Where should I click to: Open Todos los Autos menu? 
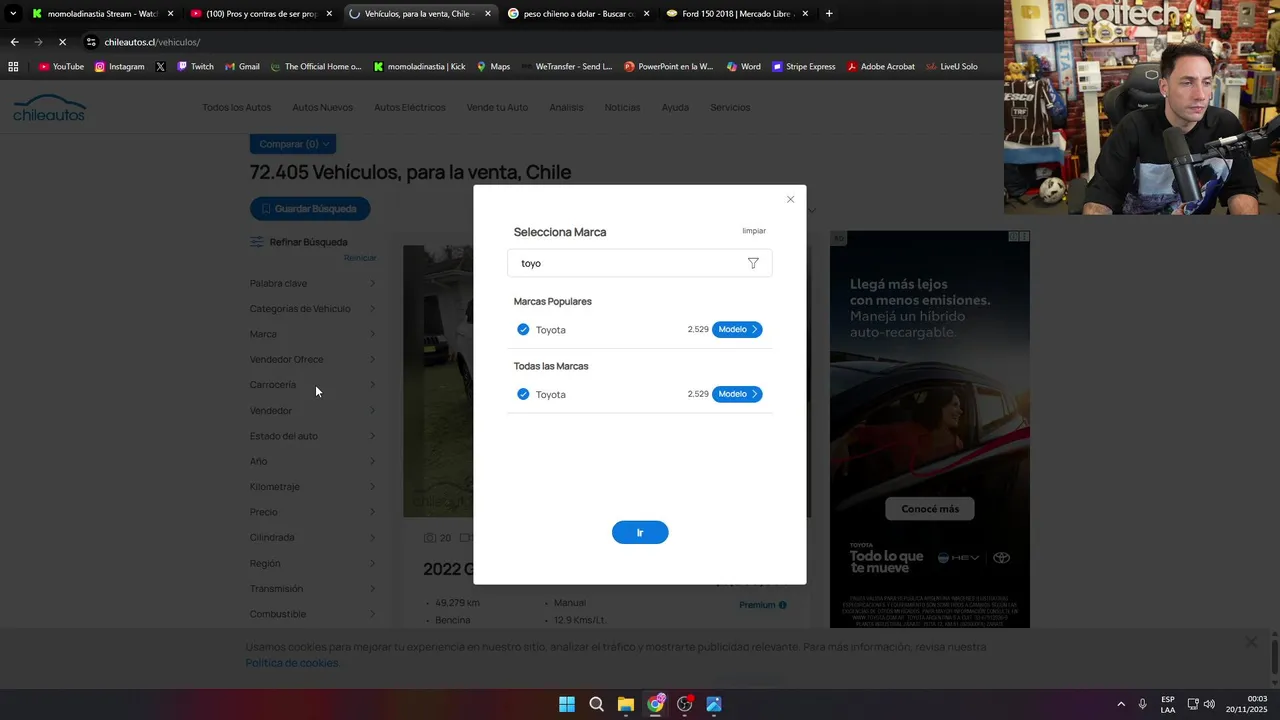236,107
